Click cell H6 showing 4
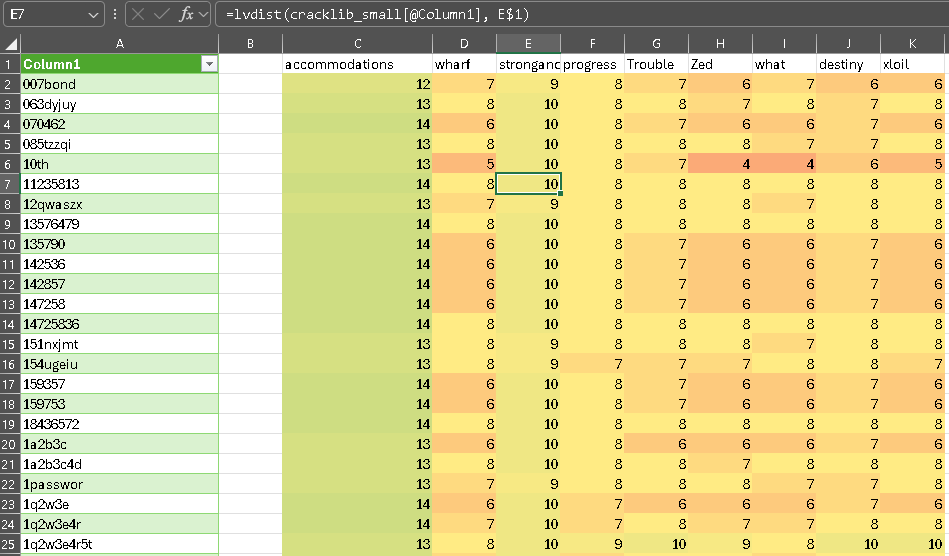Screen dimensions: 949x556 (720, 164)
